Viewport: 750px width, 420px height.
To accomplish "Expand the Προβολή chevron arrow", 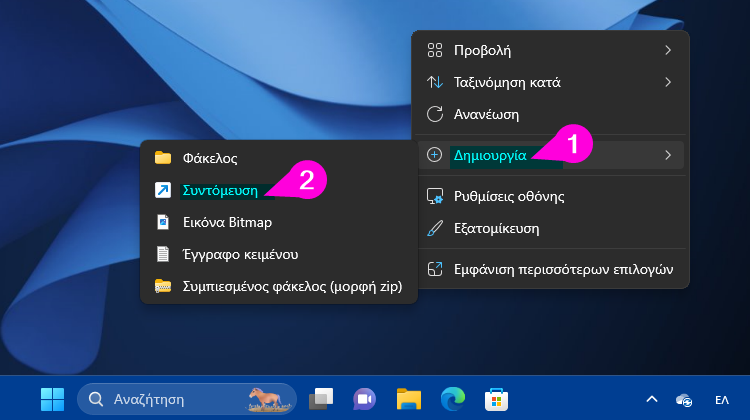I will 668,50.
